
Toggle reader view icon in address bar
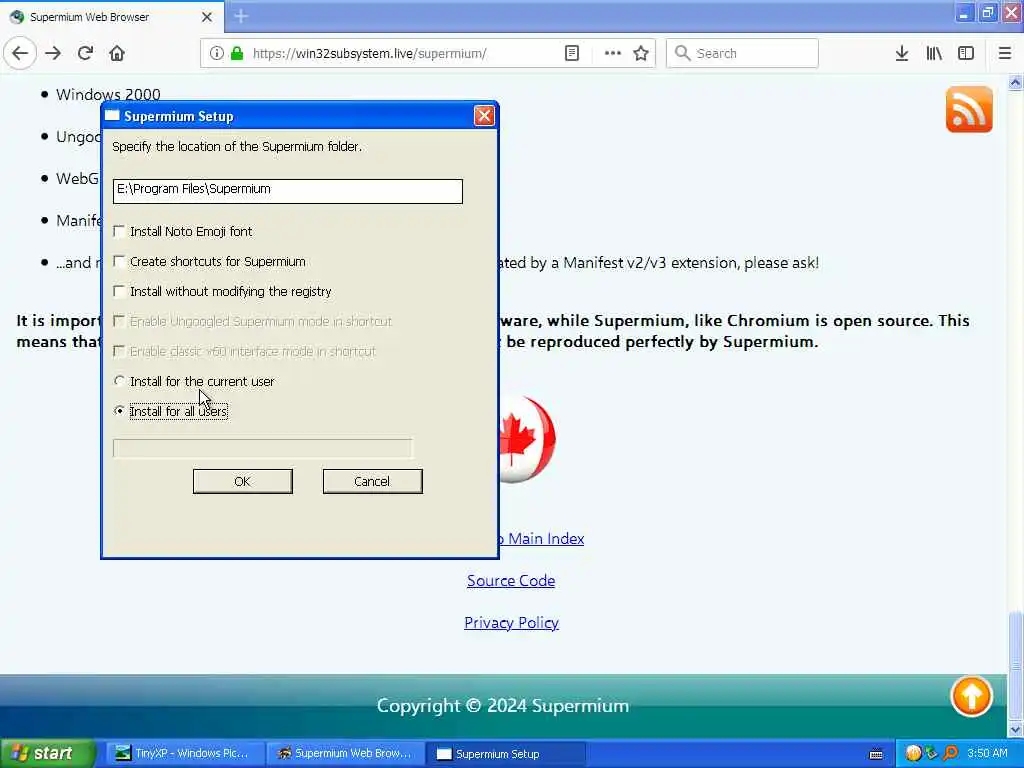pos(571,53)
